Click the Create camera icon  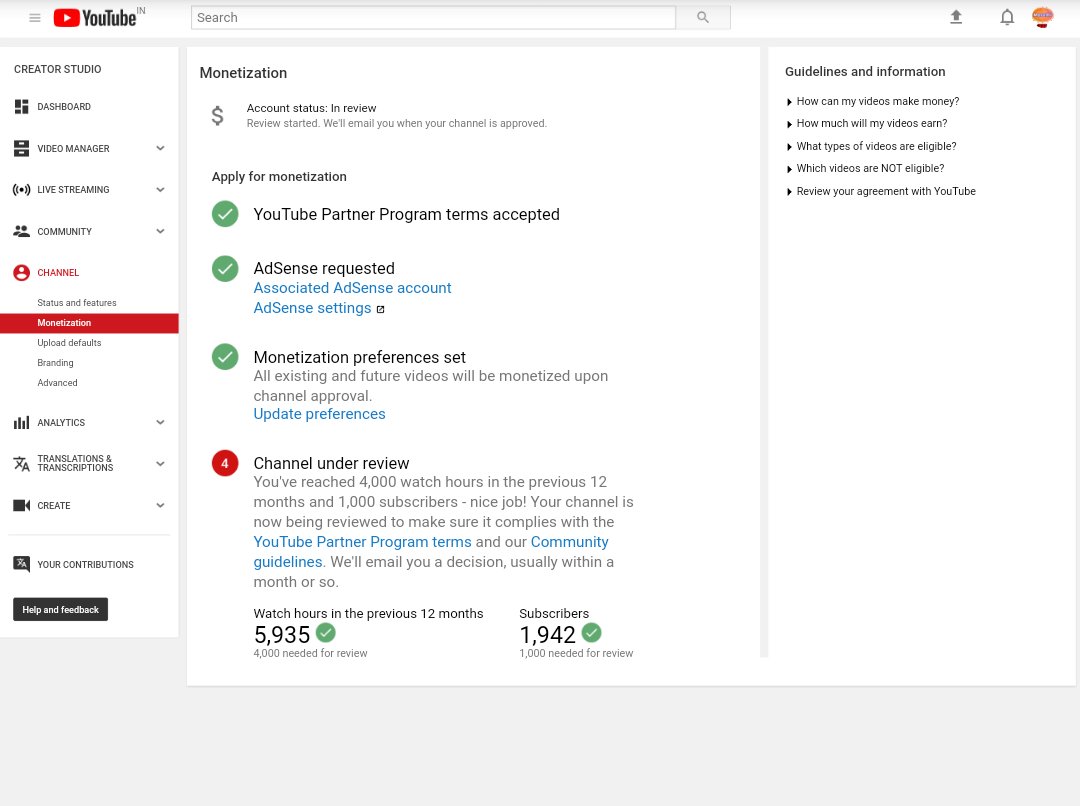21,506
